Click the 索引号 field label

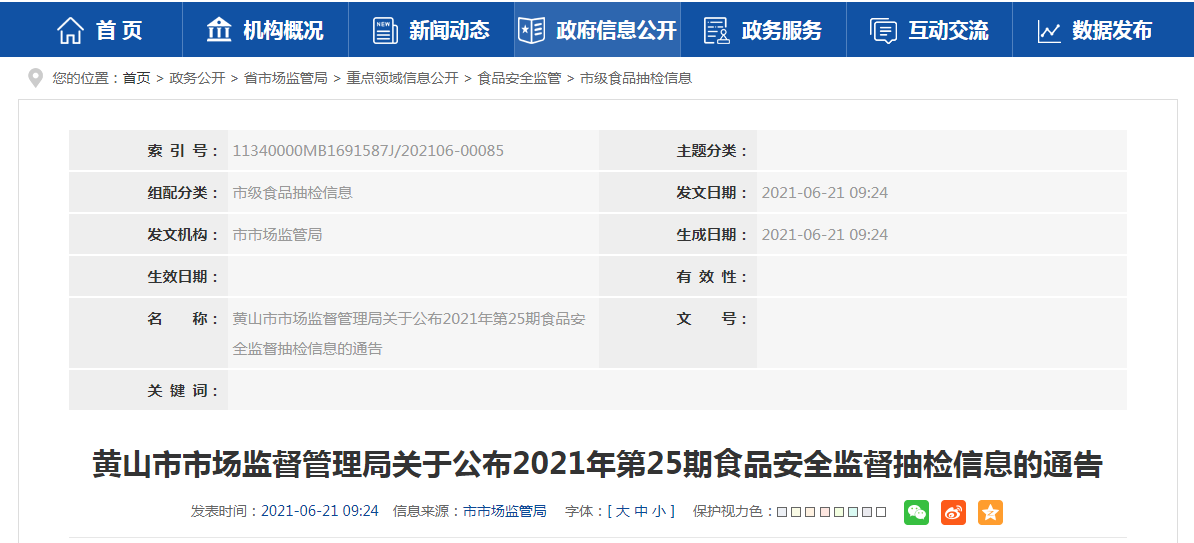tap(183, 151)
